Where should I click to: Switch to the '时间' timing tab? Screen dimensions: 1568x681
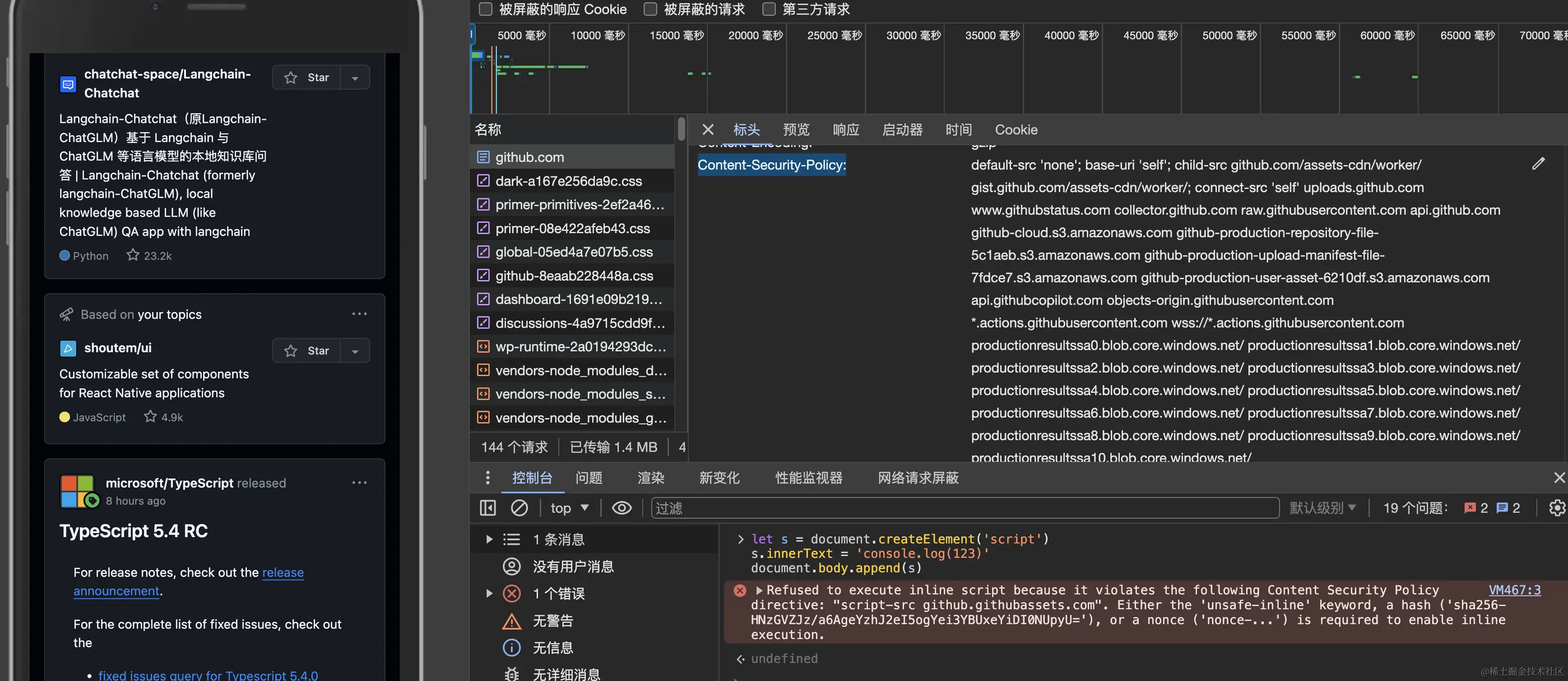coord(959,130)
